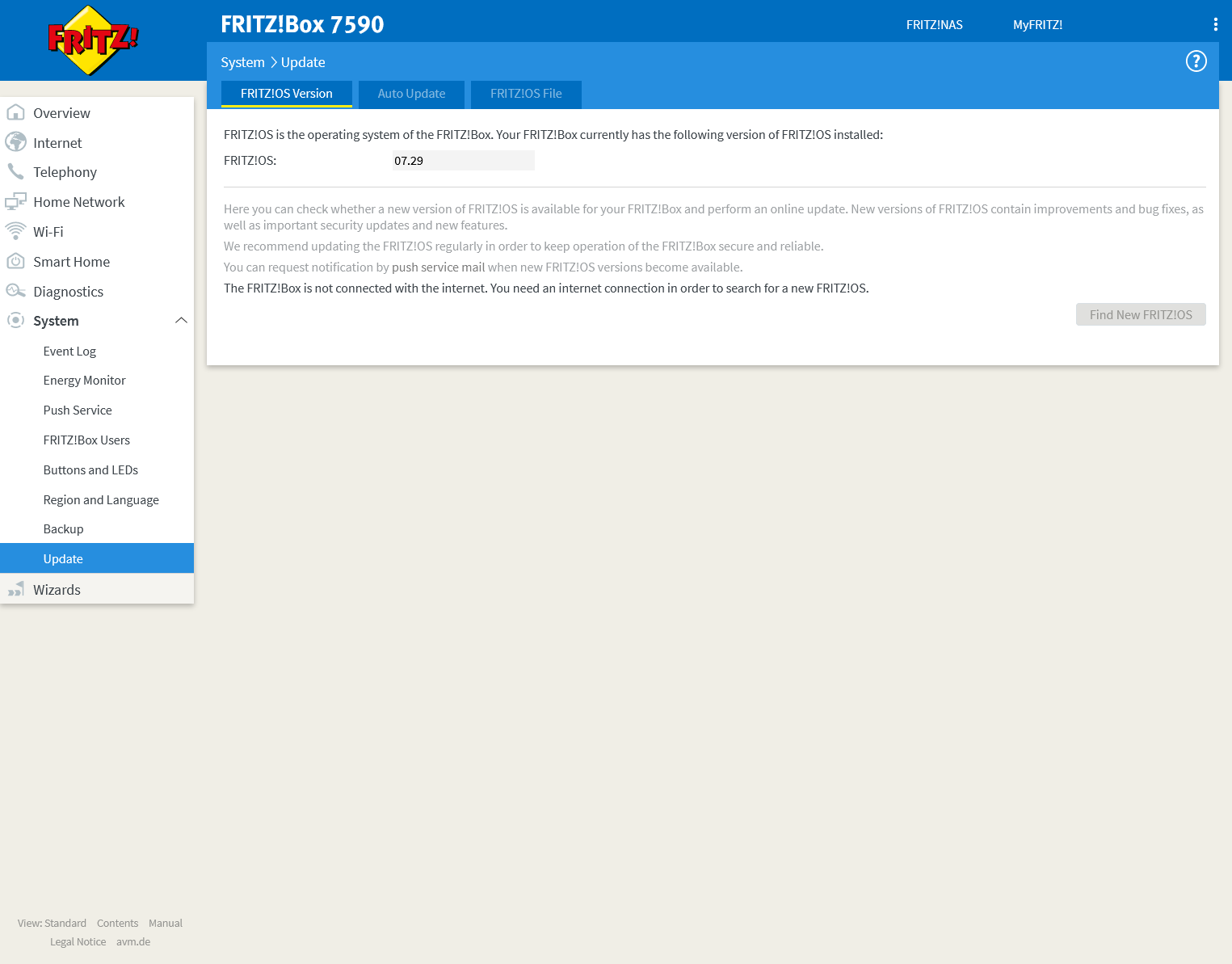
Task: Open the Wi-Fi menu item
Action: point(97,232)
